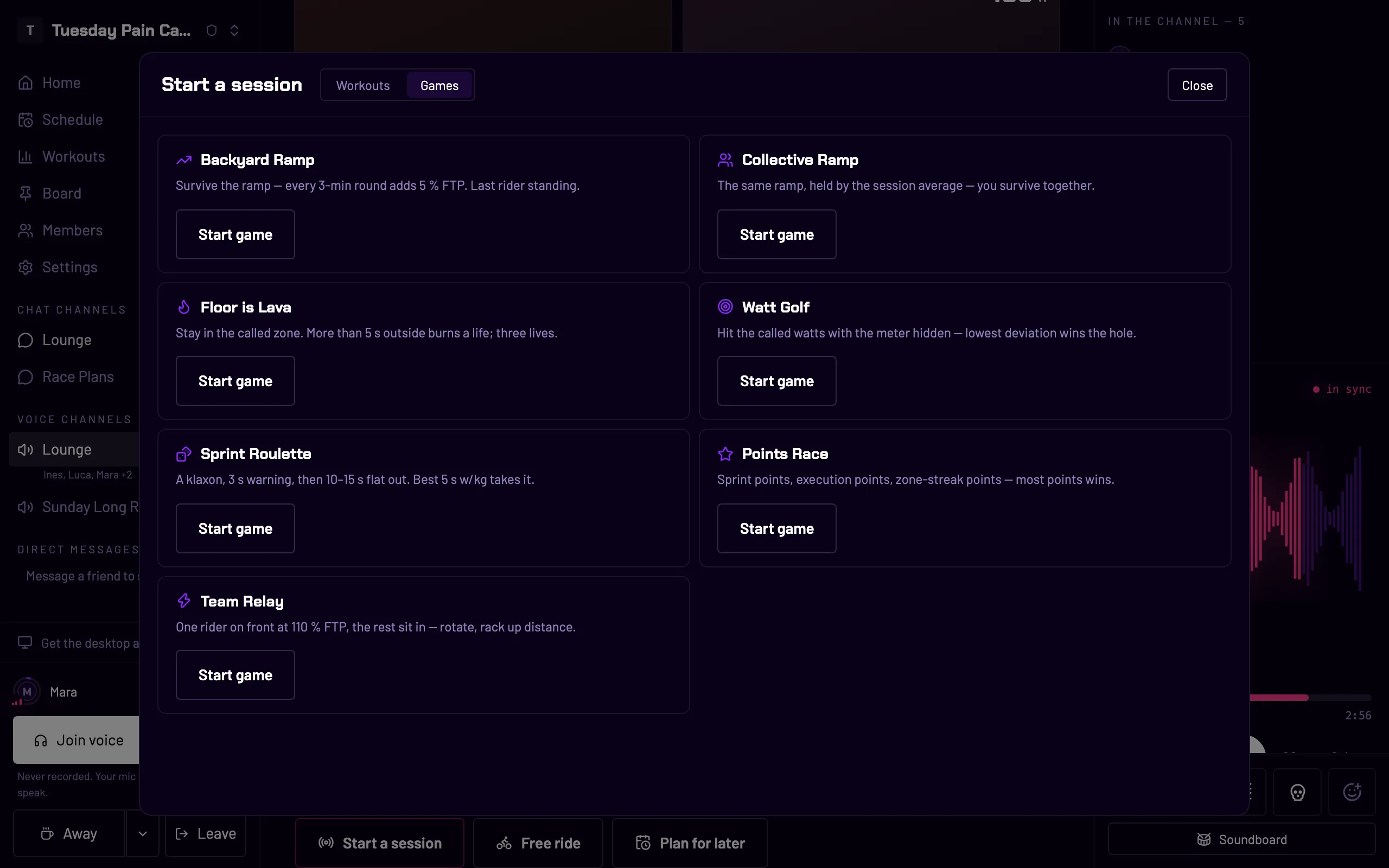
Task: Click the Sunday Long Ride speaker icon
Action: coord(26,507)
